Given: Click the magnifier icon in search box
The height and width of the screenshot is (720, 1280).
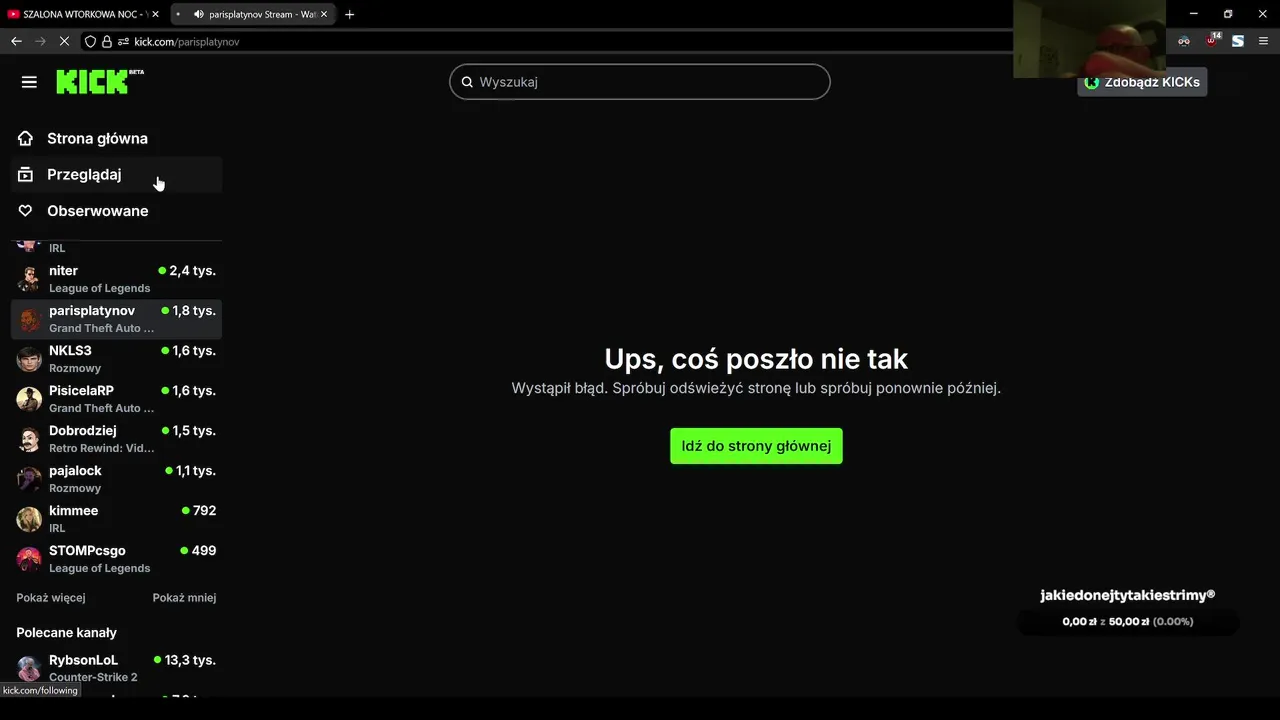Looking at the screenshot, I should pyautogui.click(x=467, y=82).
